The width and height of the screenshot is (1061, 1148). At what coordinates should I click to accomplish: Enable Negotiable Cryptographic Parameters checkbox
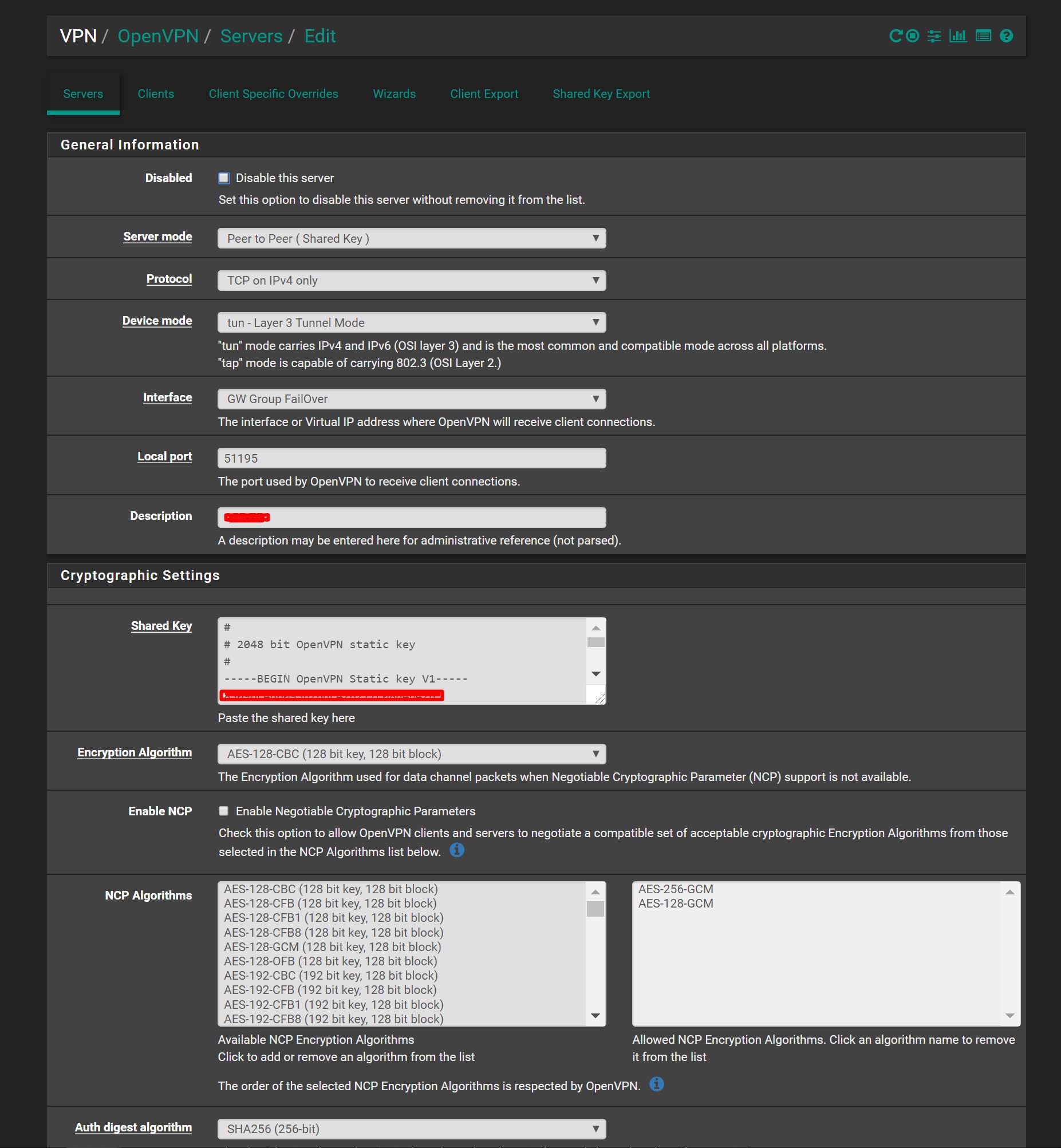(224, 811)
